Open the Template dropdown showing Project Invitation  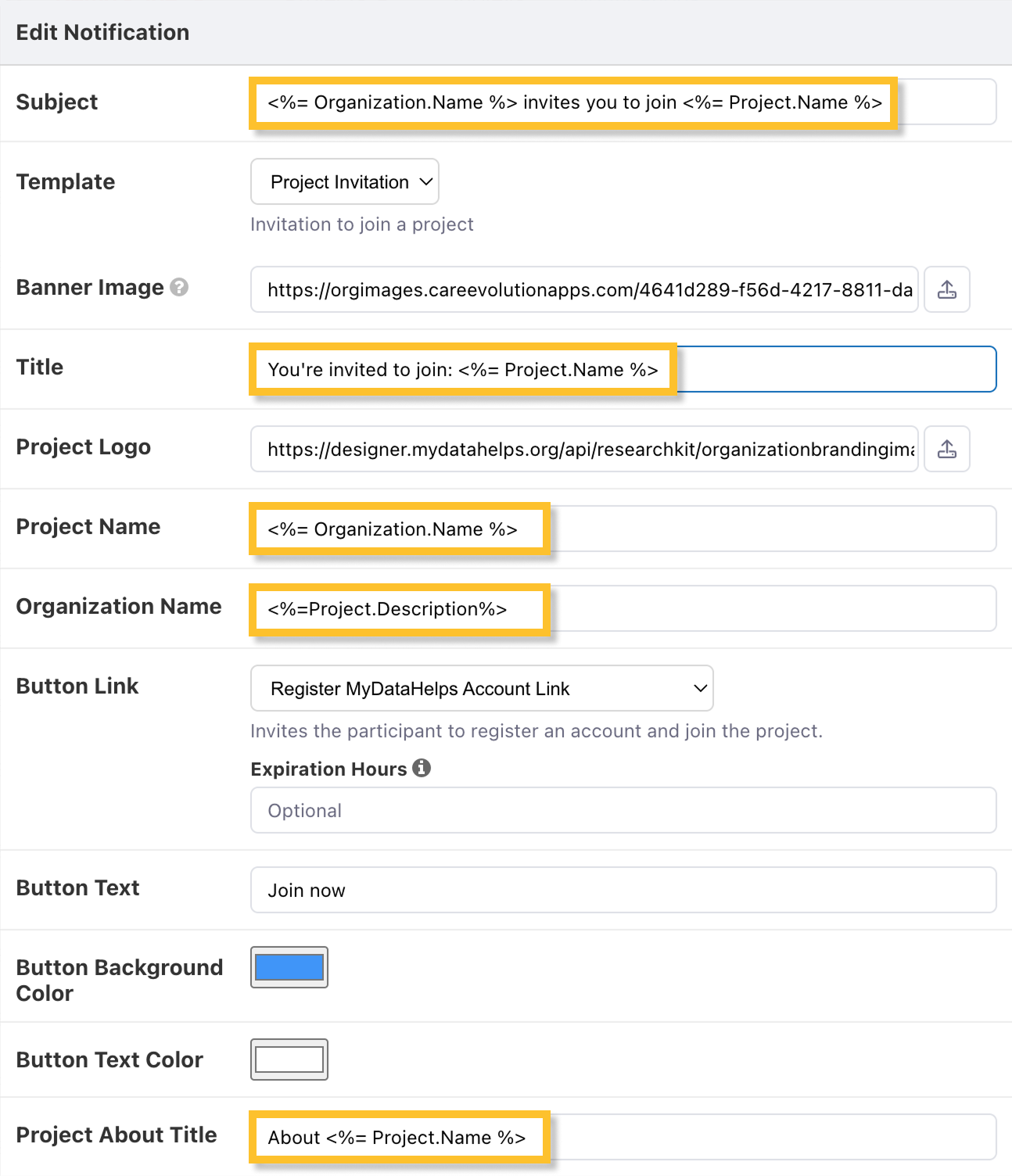(x=345, y=181)
